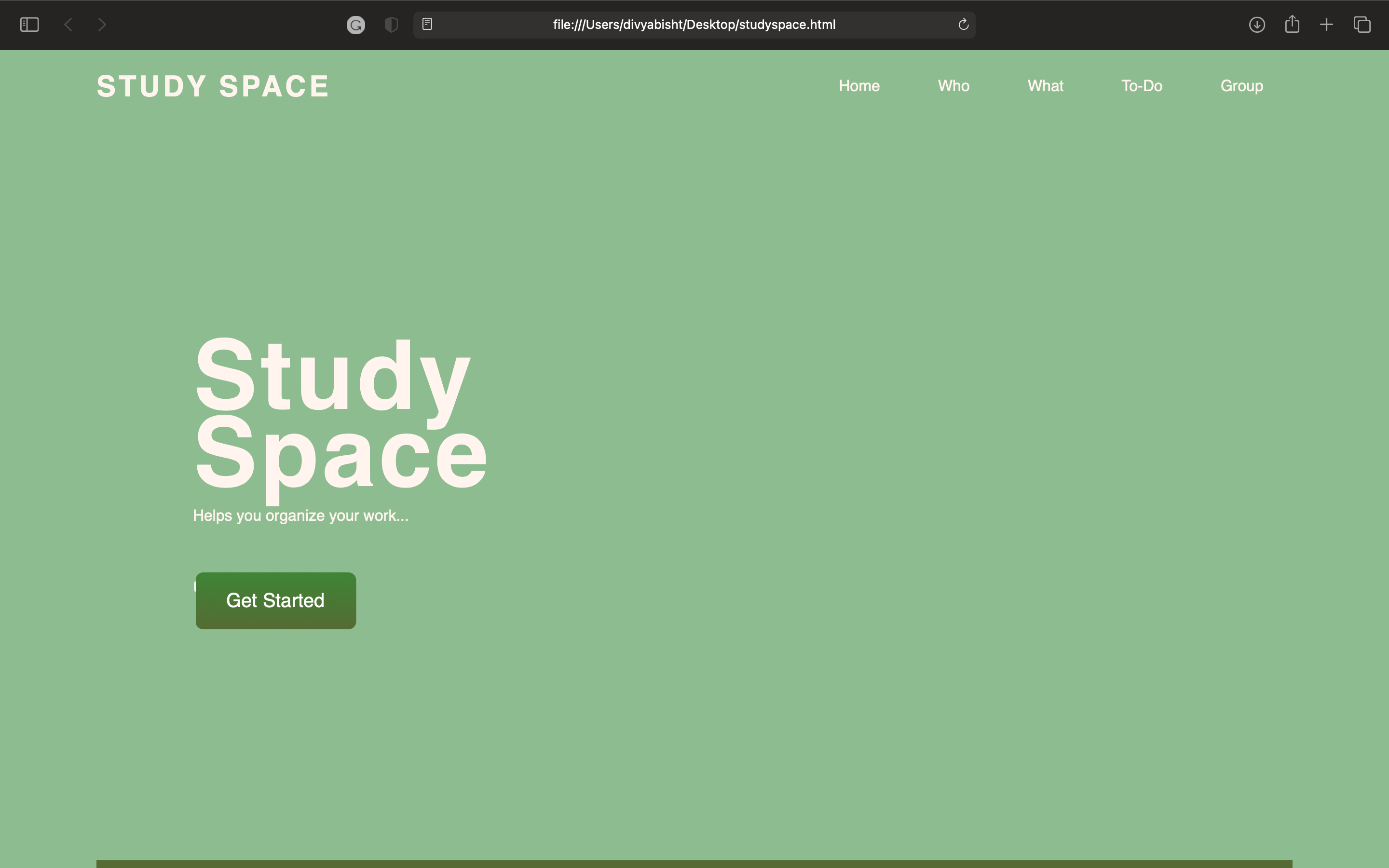Viewport: 1389px width, 868px height.
Task: Click the forward navigation arrow
Action: pyautogui.click(x=102, y=25)
